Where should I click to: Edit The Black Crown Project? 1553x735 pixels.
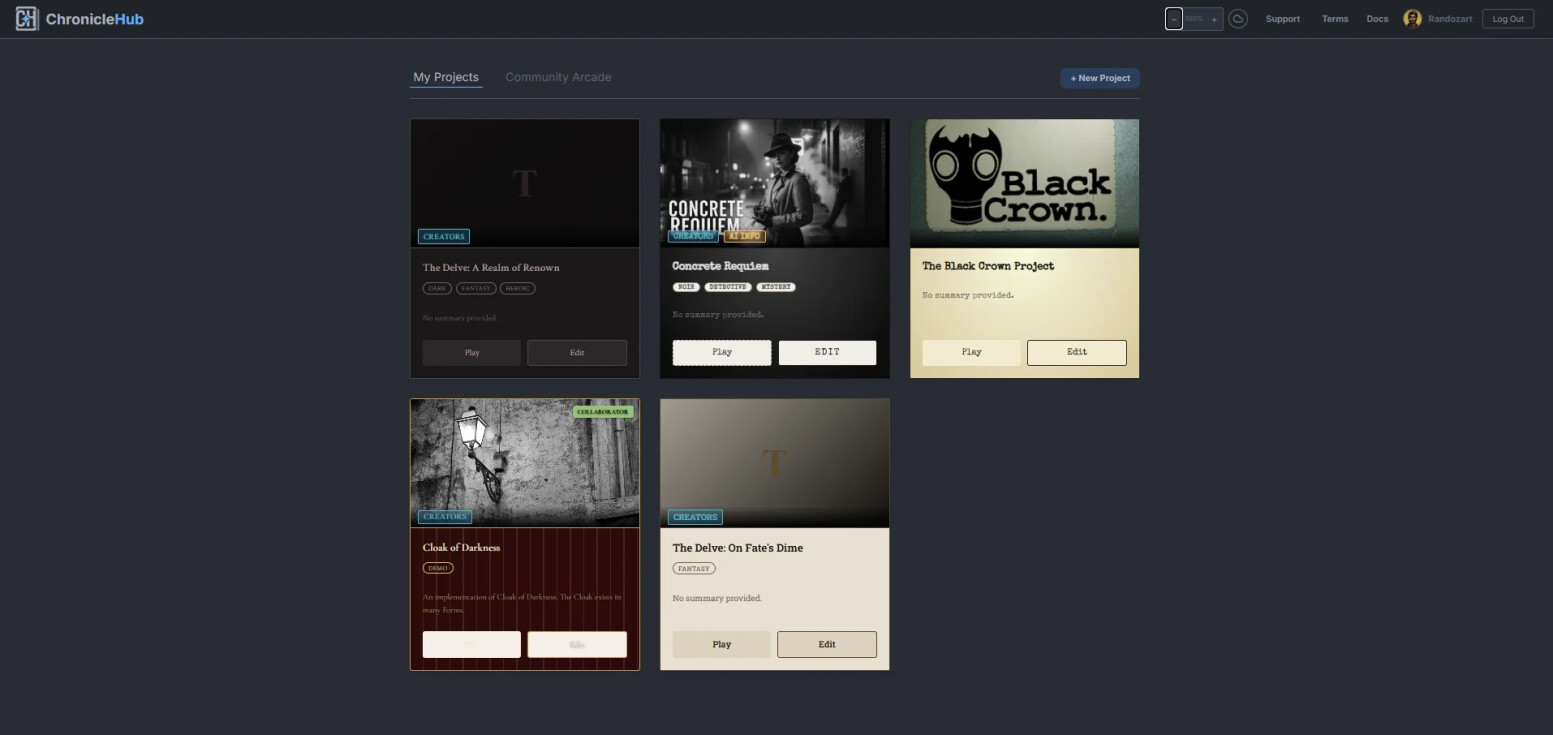(1076, 352)
